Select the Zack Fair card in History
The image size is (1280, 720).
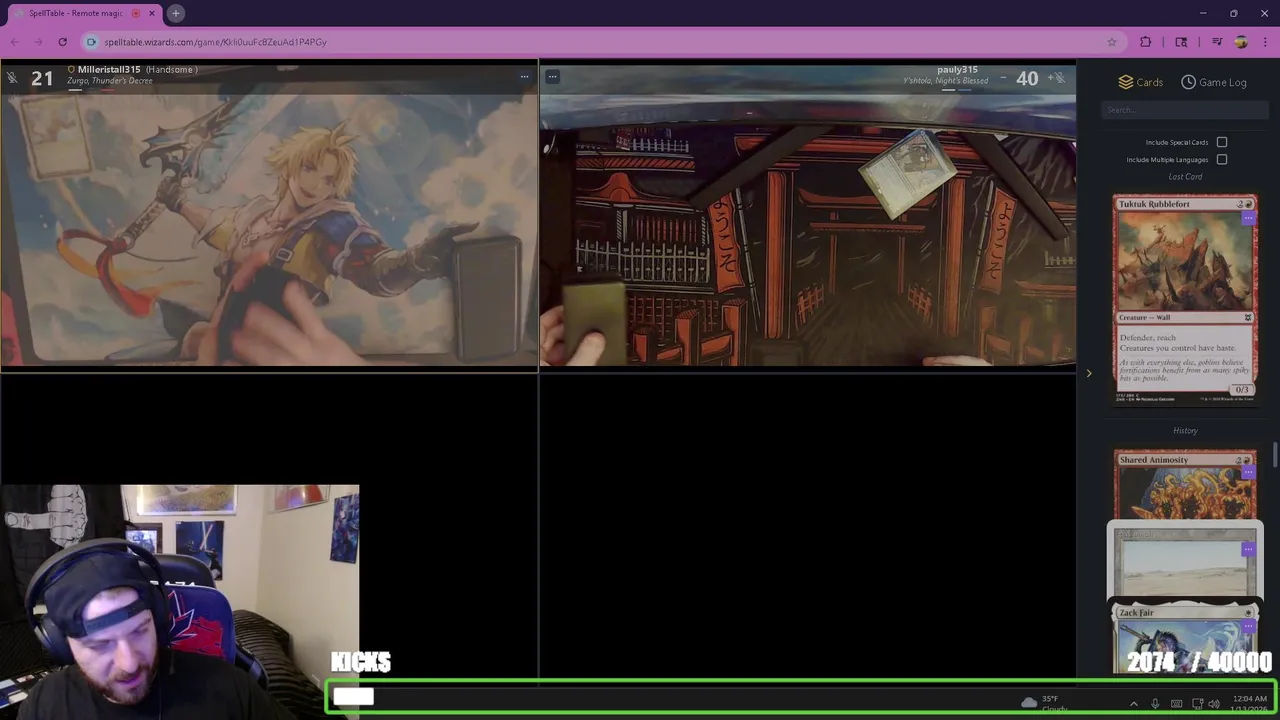(x=1185, y=638)
